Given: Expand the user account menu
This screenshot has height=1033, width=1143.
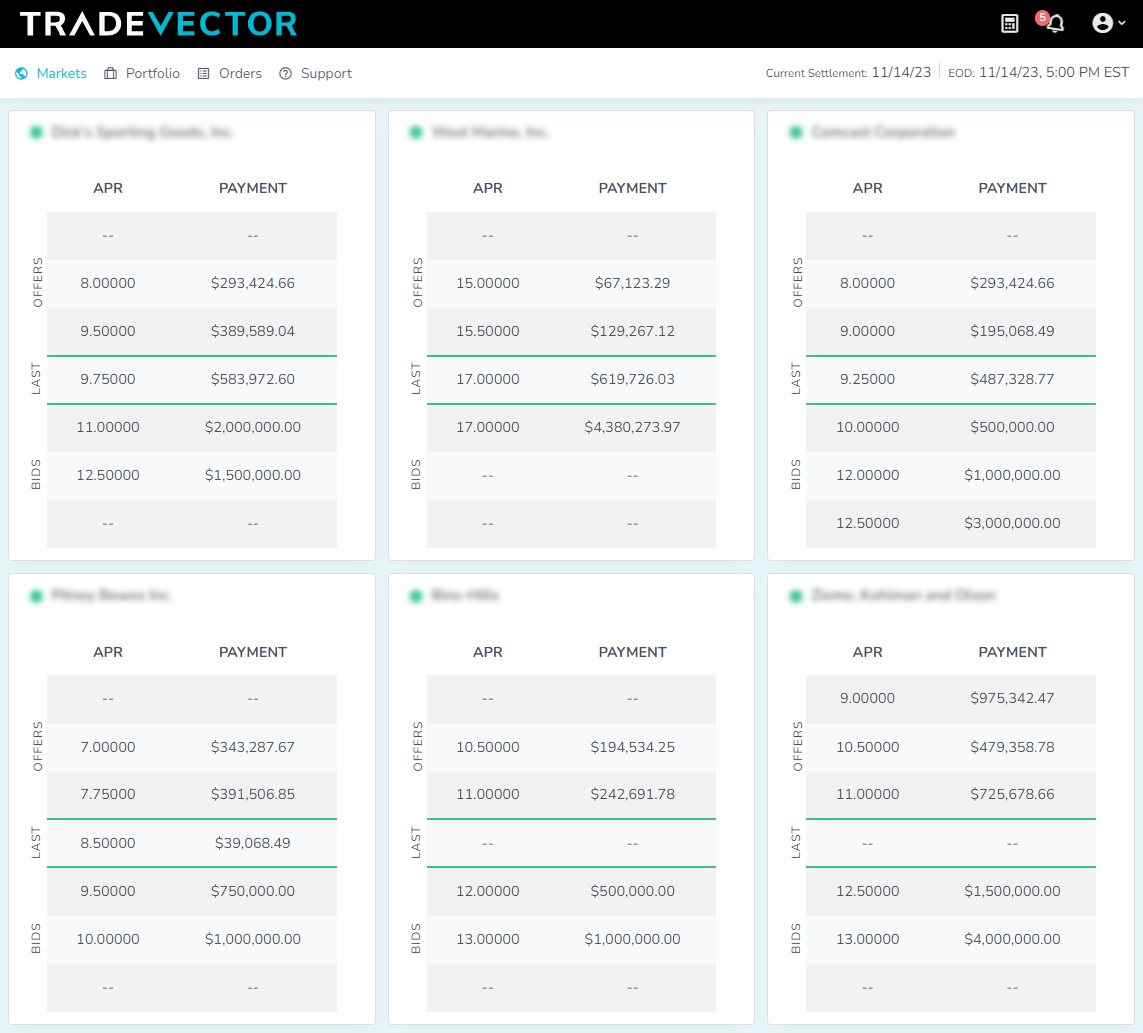Looking at the screenshot, I should [1109, 23].
